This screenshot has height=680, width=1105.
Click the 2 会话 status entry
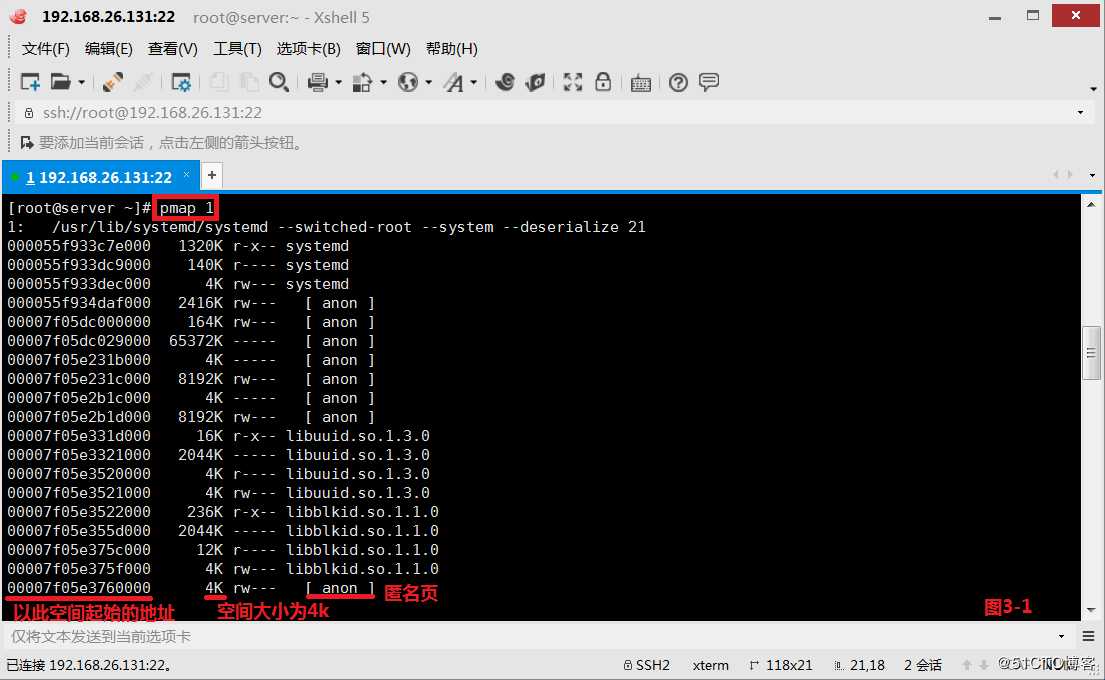click(x=922, y=664)
